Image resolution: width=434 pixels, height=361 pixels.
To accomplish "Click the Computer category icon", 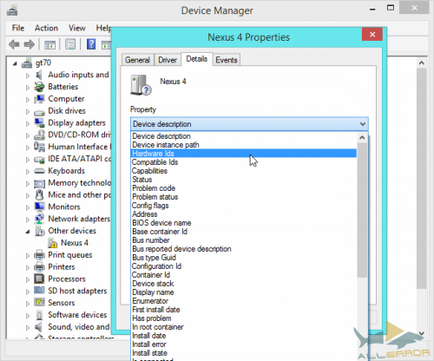I will click(39, 99).
